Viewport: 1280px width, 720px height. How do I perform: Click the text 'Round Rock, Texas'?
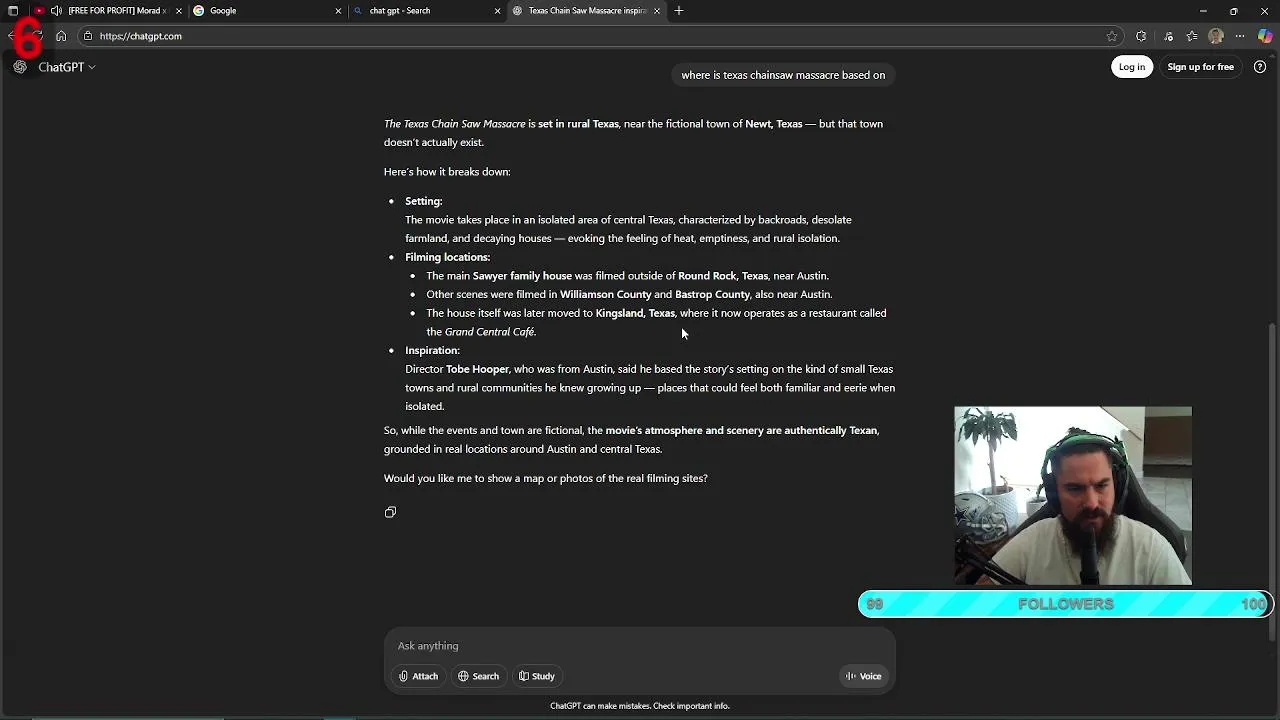pos(723,276)
